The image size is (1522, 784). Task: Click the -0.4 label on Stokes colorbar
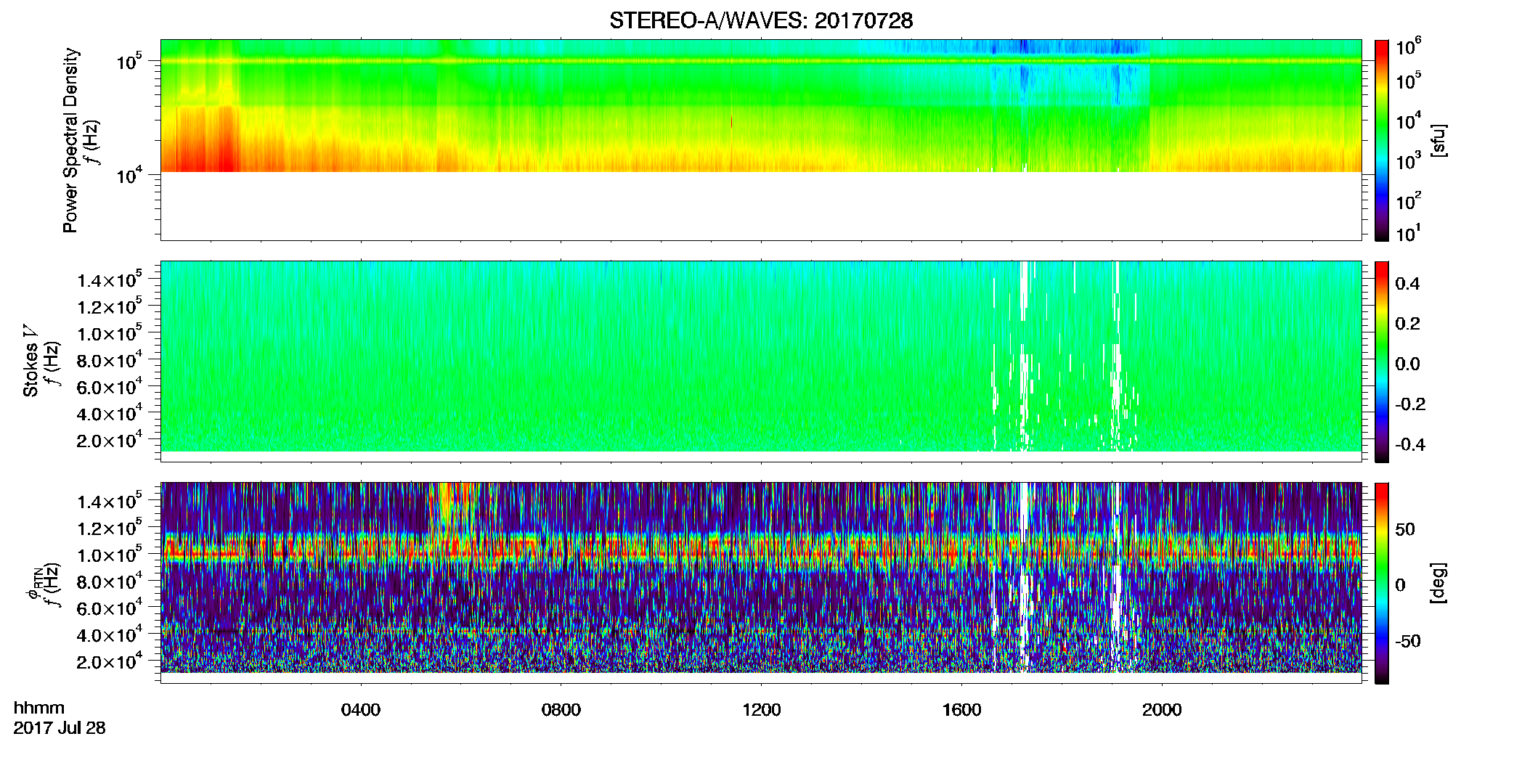[1410, 444]
